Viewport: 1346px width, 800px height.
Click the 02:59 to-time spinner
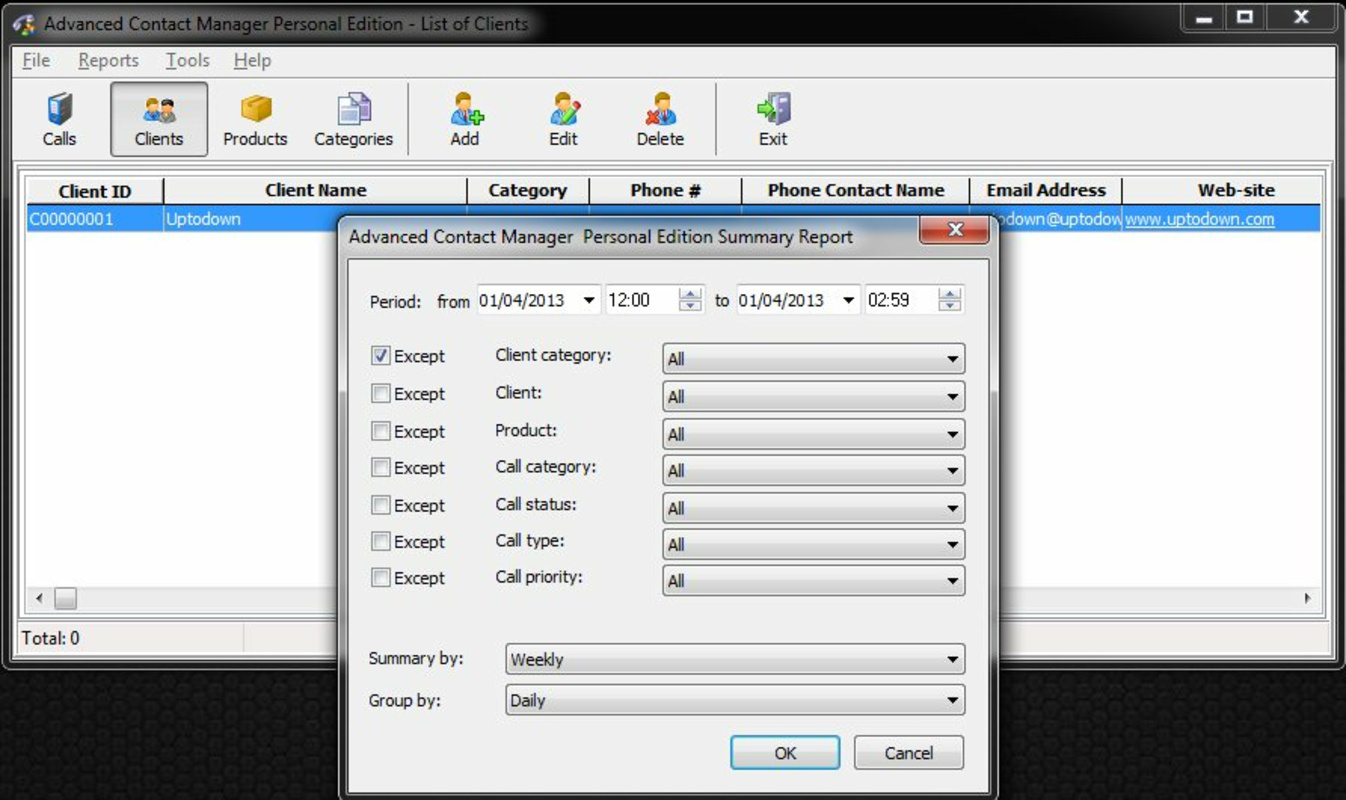tap(950, 300)
